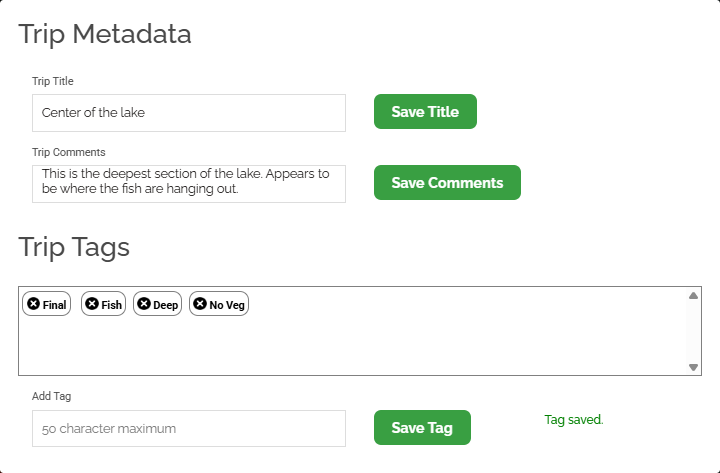Viewport: 720px width, 473px height.
Task: Save the trip comments
Action: point(447,183)
